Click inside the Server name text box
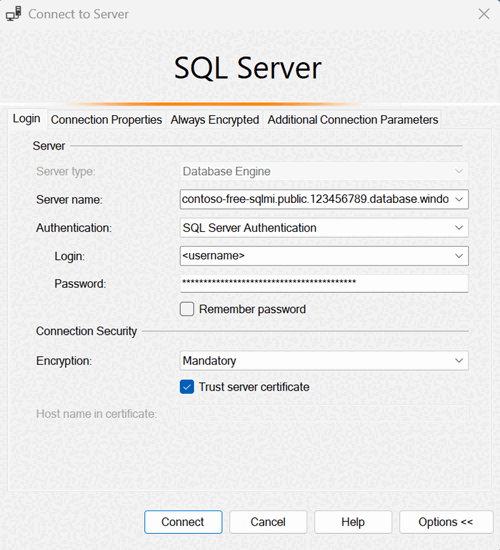Screen dimensions: 500x550 (x=315, y=199)
